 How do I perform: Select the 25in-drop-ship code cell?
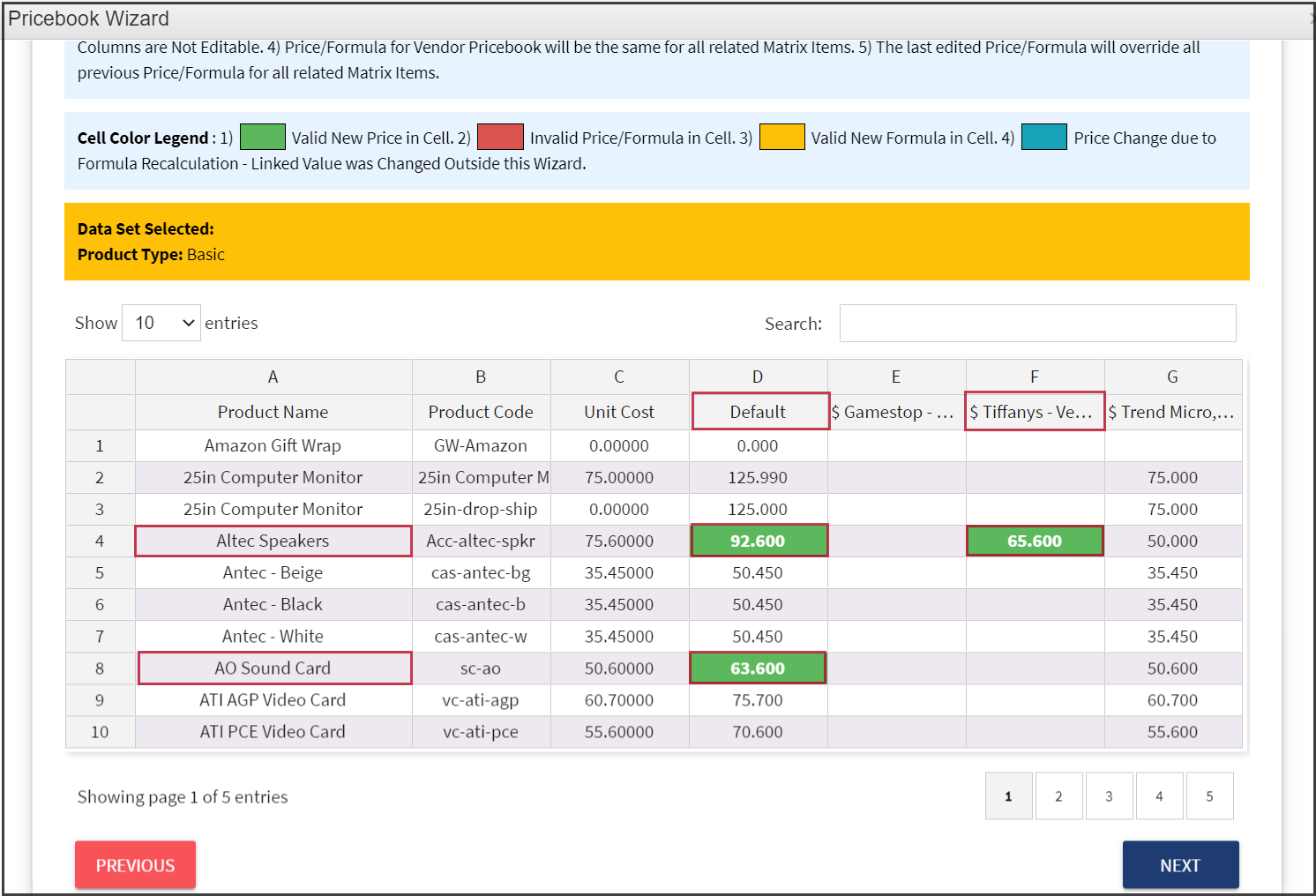[x=481, y=509]
